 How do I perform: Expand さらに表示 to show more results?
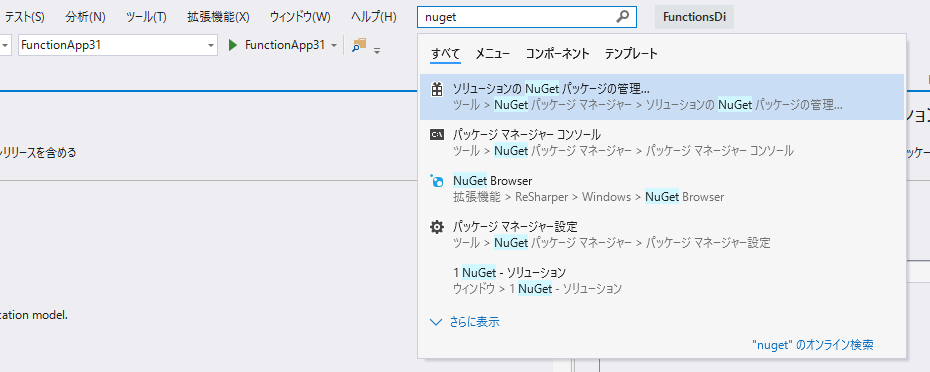point(465,322)
